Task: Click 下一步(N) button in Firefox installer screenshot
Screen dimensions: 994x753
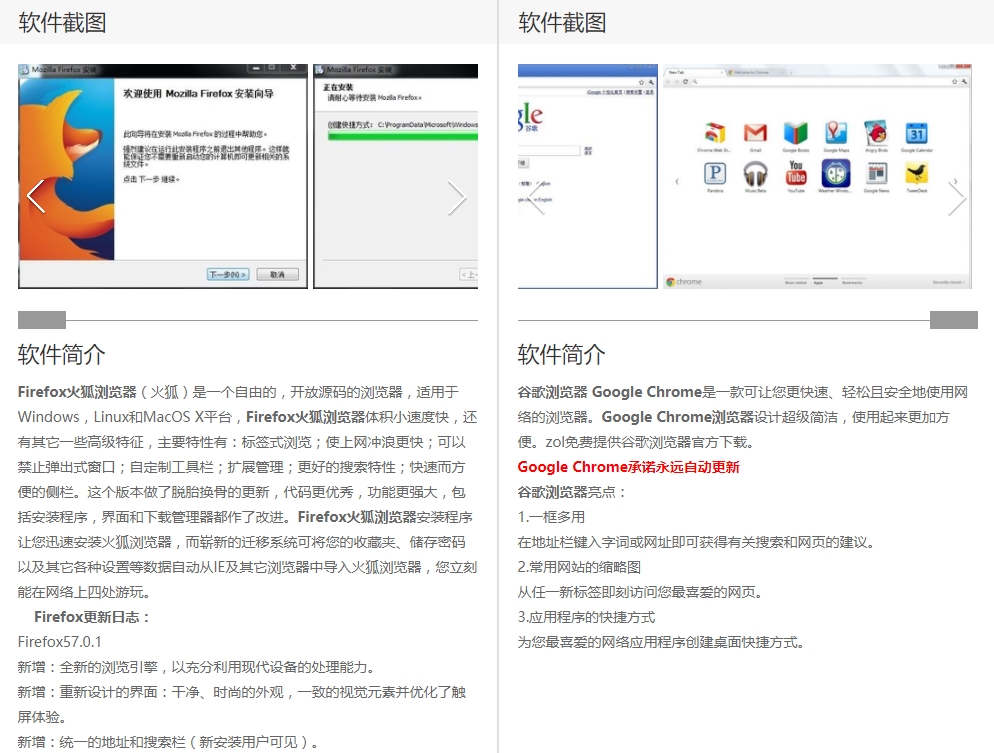Action: coord(228,274)
